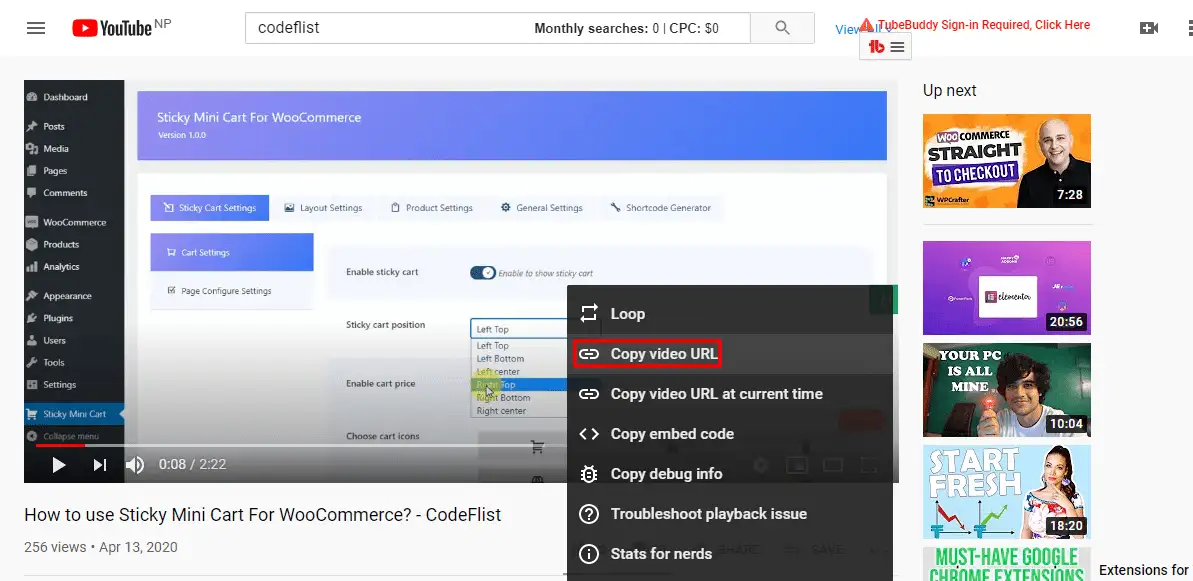The image size is (1193, 581).
Task: Toggle Loop in the context menu
Action: 627,314
